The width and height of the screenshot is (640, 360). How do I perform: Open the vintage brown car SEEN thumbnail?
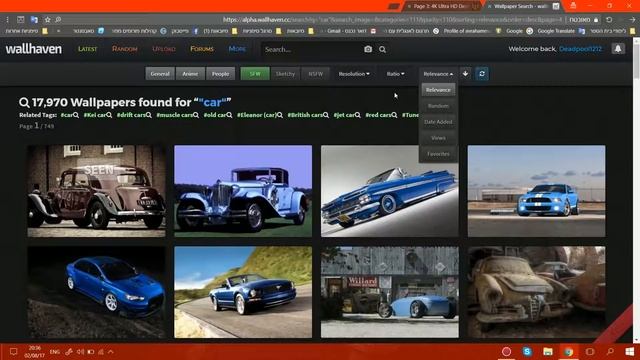tap(96, 191)
